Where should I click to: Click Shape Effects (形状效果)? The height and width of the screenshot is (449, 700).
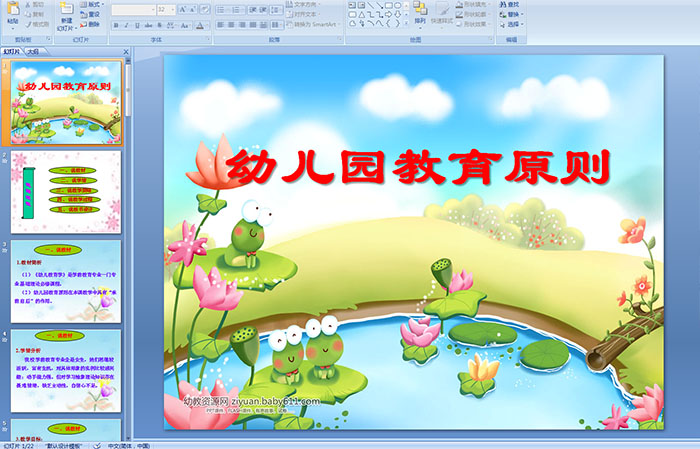coord(472,24)
